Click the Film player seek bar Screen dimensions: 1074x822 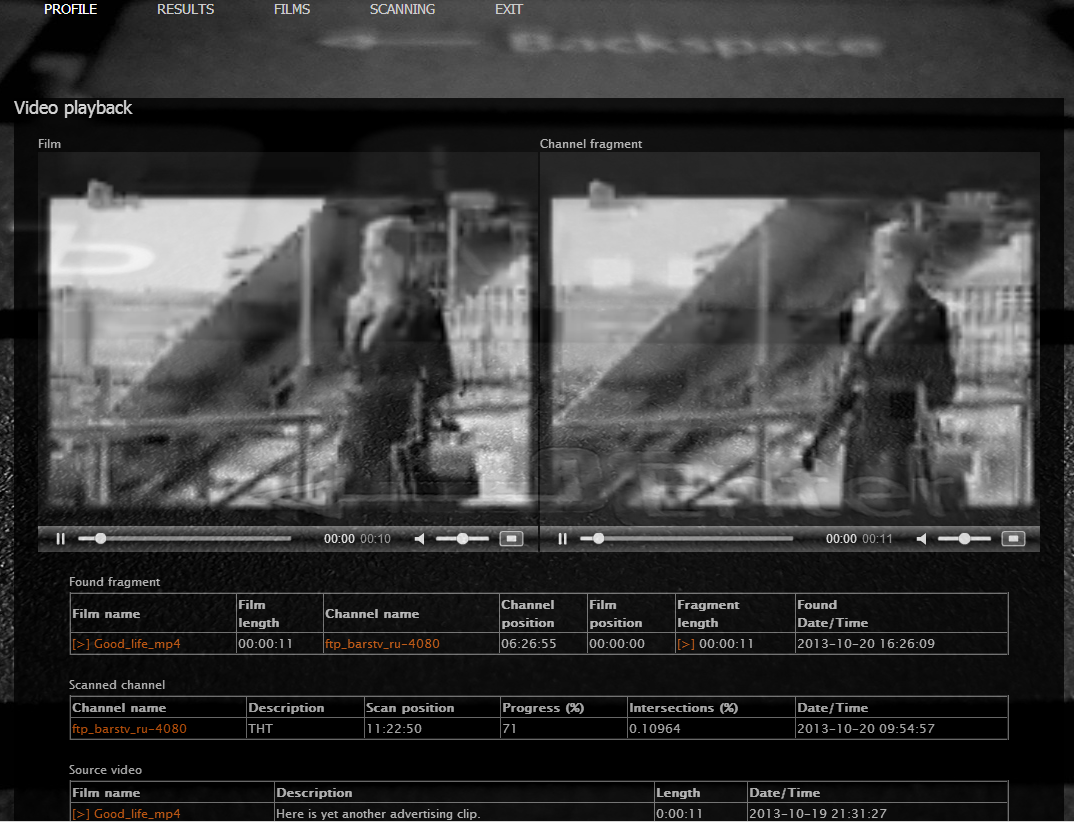(x=185, y=539)
